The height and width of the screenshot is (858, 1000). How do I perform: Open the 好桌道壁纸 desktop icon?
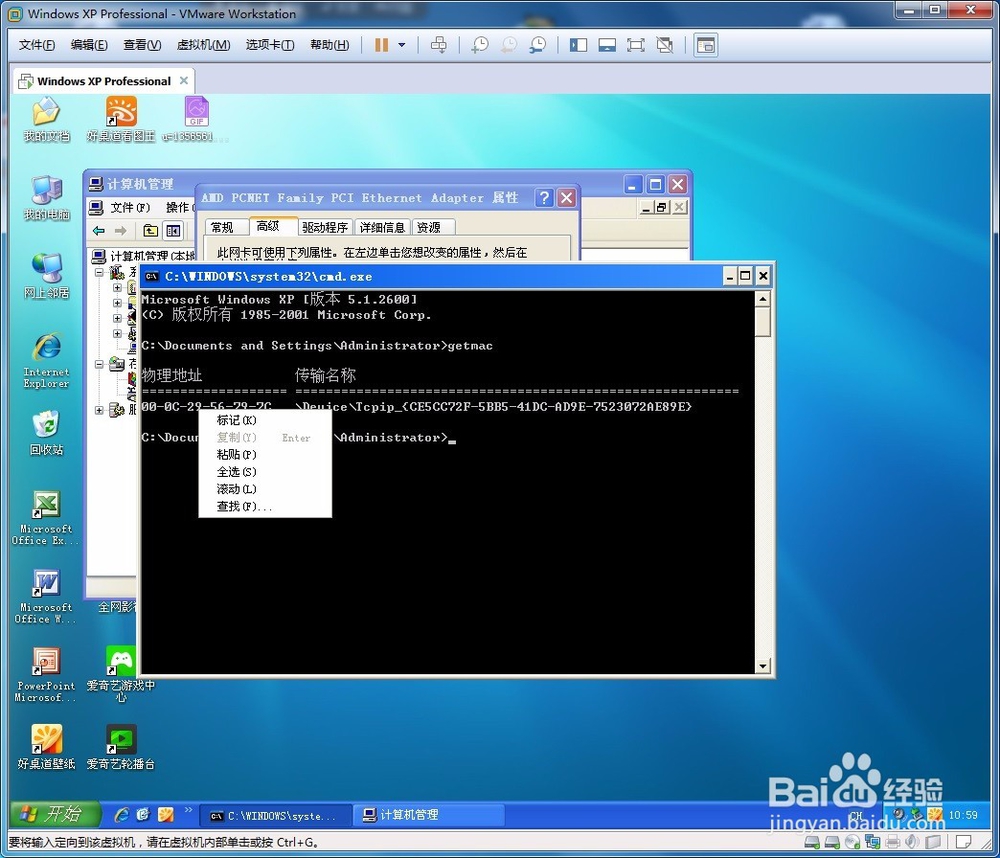[46, 747]
